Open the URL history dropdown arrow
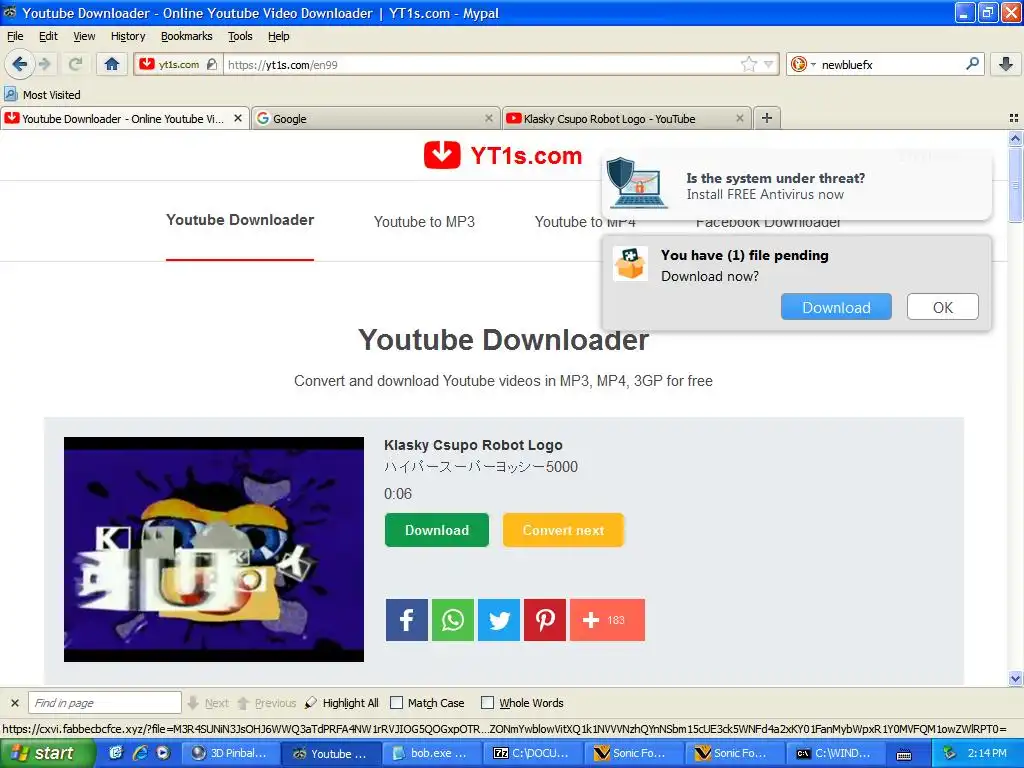This screenshot has height=768, width=1024. tap(769, 64)
